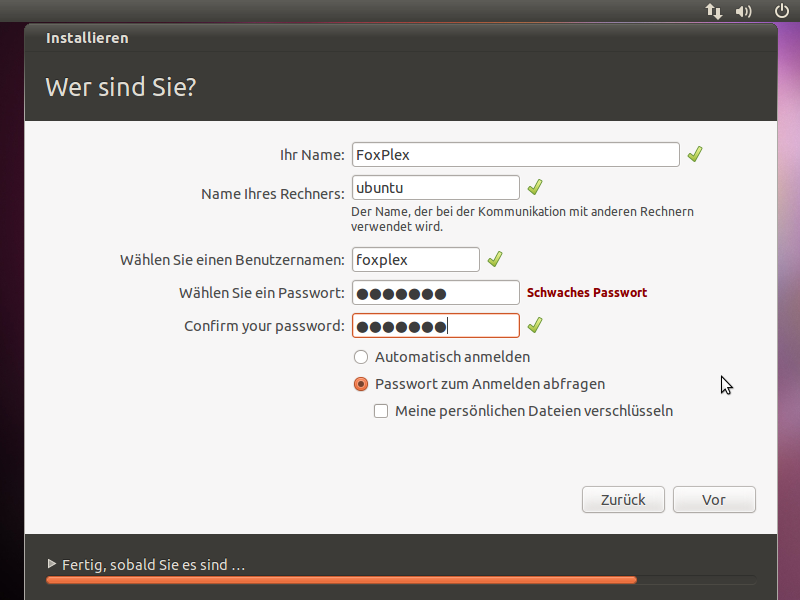Click the green checkmark beside Ihr Name
Viewport: 800px width, 600px height.
pyautogui.click(x=695, y=154)
